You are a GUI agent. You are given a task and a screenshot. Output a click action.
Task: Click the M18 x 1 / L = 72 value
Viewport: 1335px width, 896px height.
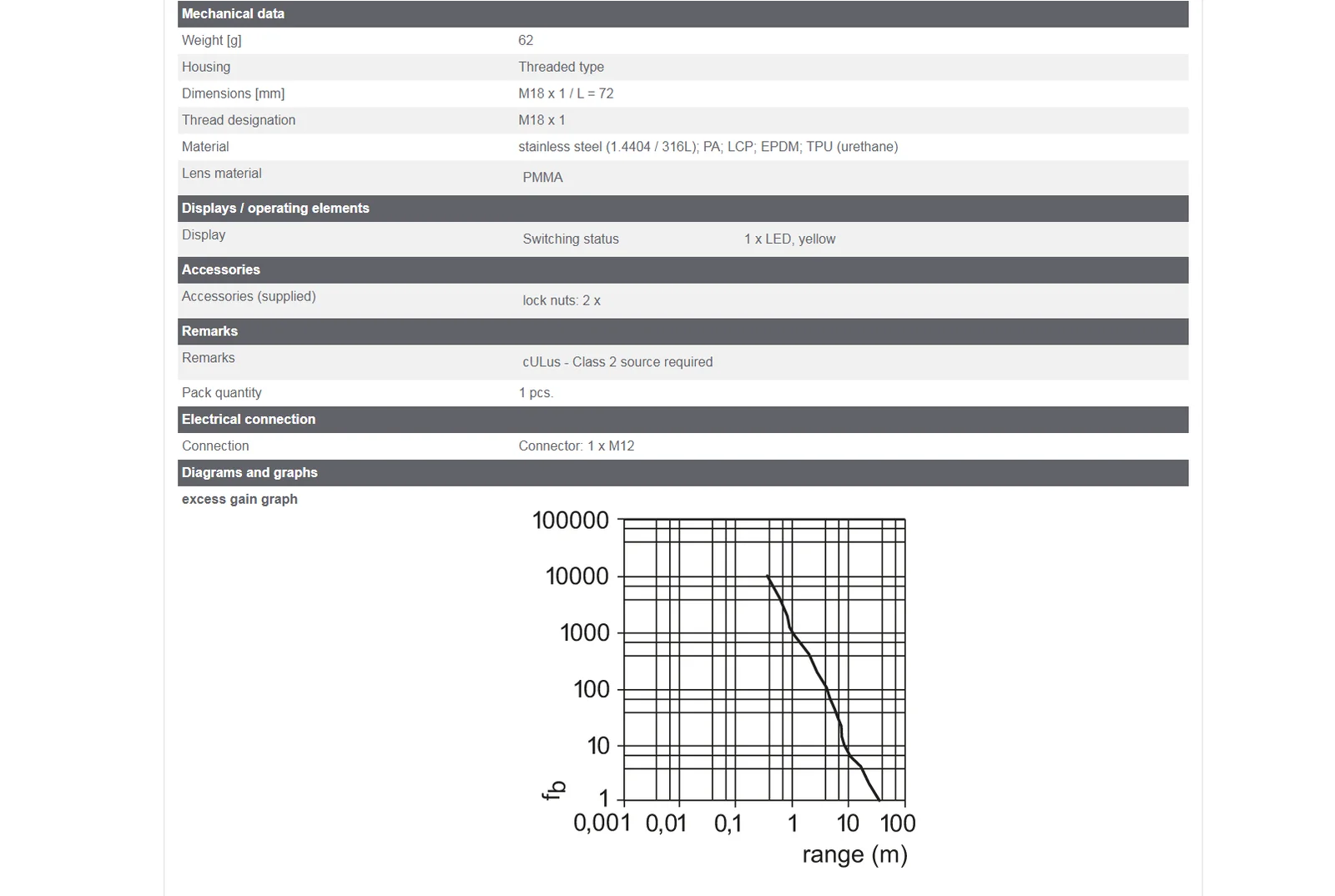(566, 93)
